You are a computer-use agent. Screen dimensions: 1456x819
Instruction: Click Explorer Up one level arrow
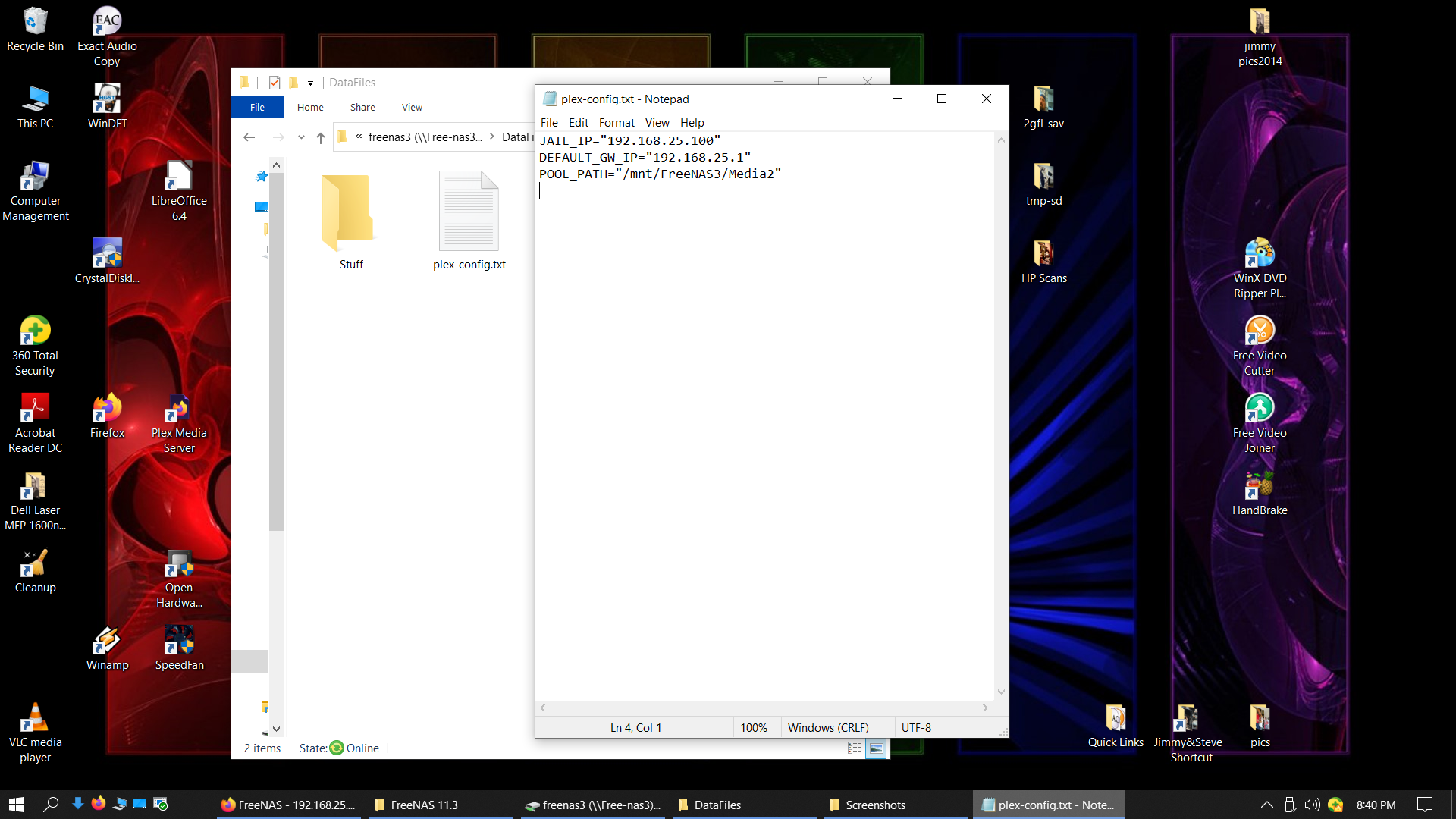(321, 137)
